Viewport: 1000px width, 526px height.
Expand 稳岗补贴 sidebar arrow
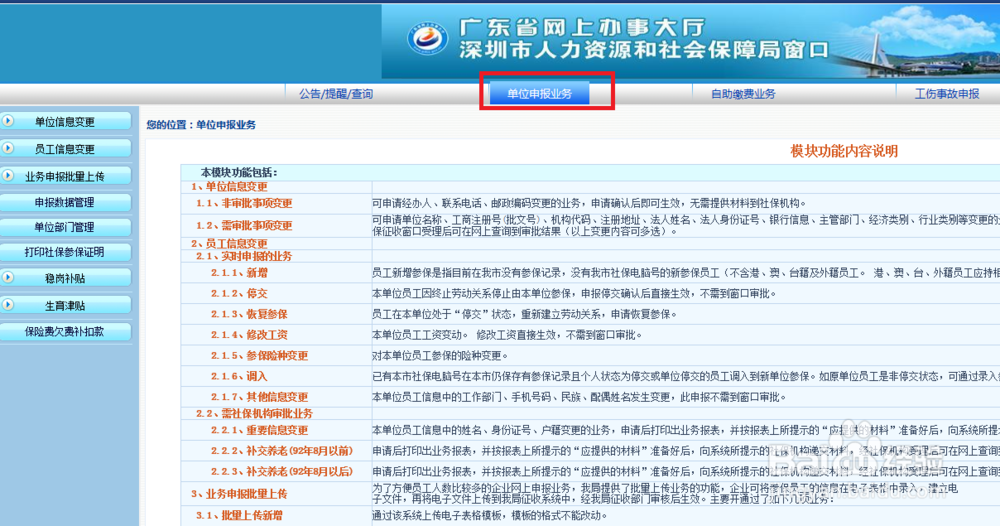pos(8,277)
